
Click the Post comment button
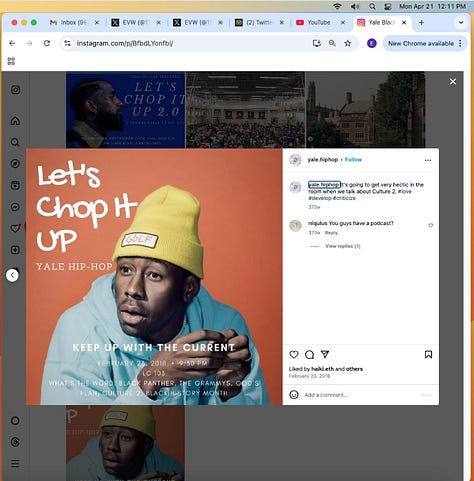pyautogui.click(x=426, y=395)
